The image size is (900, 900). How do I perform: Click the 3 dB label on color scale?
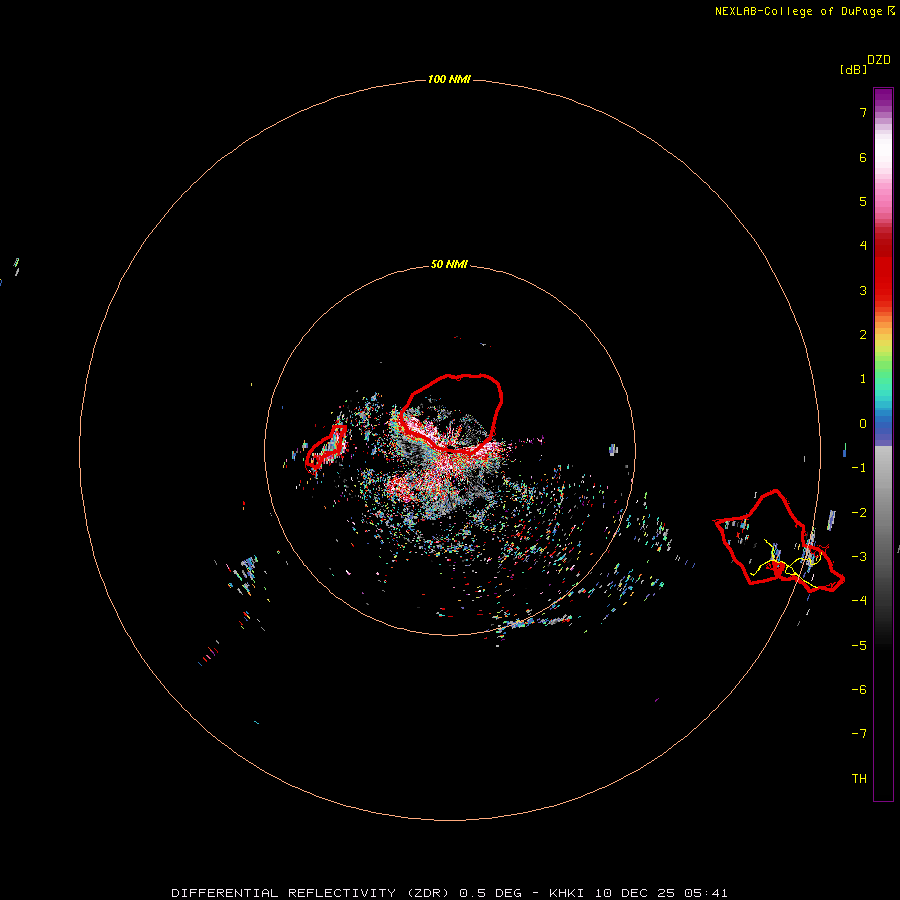[x=863, y=290]
